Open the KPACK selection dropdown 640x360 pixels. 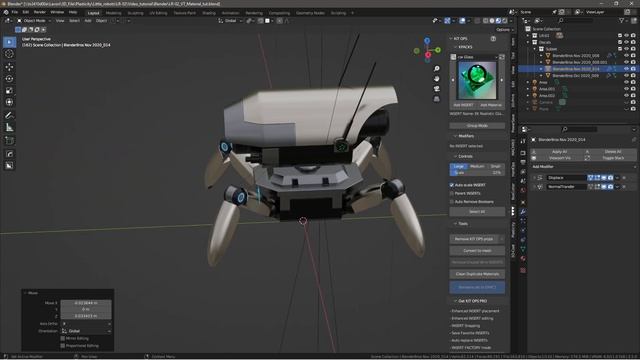(478, 57)
